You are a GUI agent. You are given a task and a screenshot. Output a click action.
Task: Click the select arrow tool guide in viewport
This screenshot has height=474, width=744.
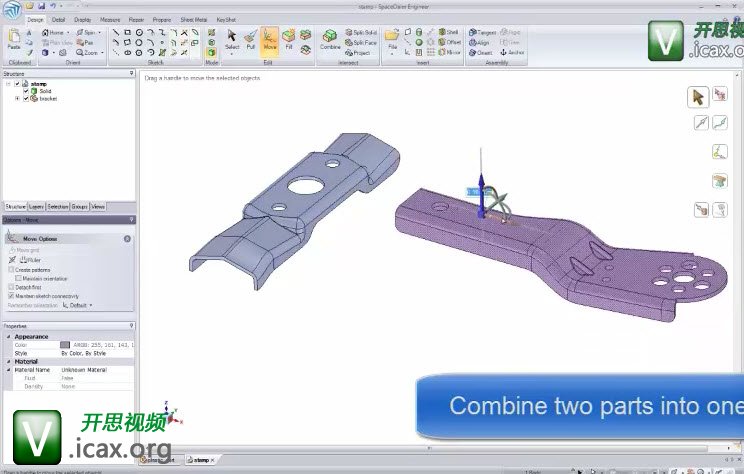(698, 97)
